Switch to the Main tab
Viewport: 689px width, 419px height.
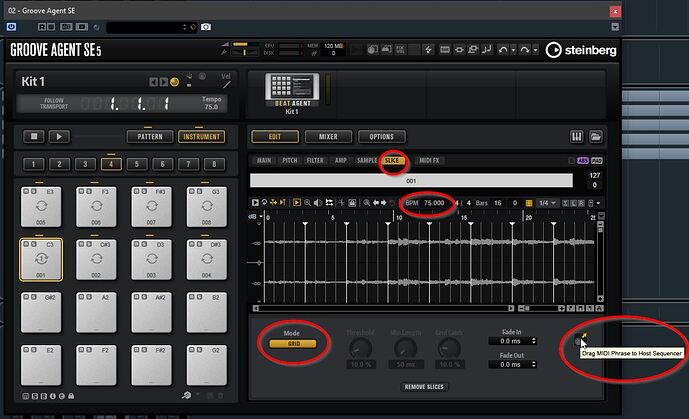coord(264,160)
